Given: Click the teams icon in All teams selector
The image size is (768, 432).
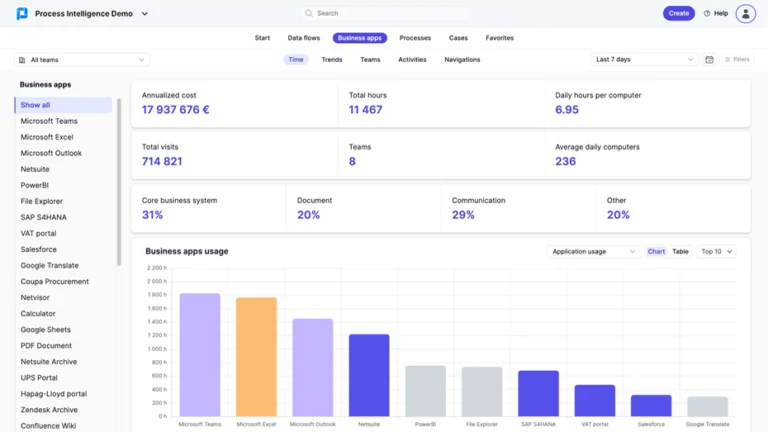Looking at the screenshot, I should click(23, 60).
